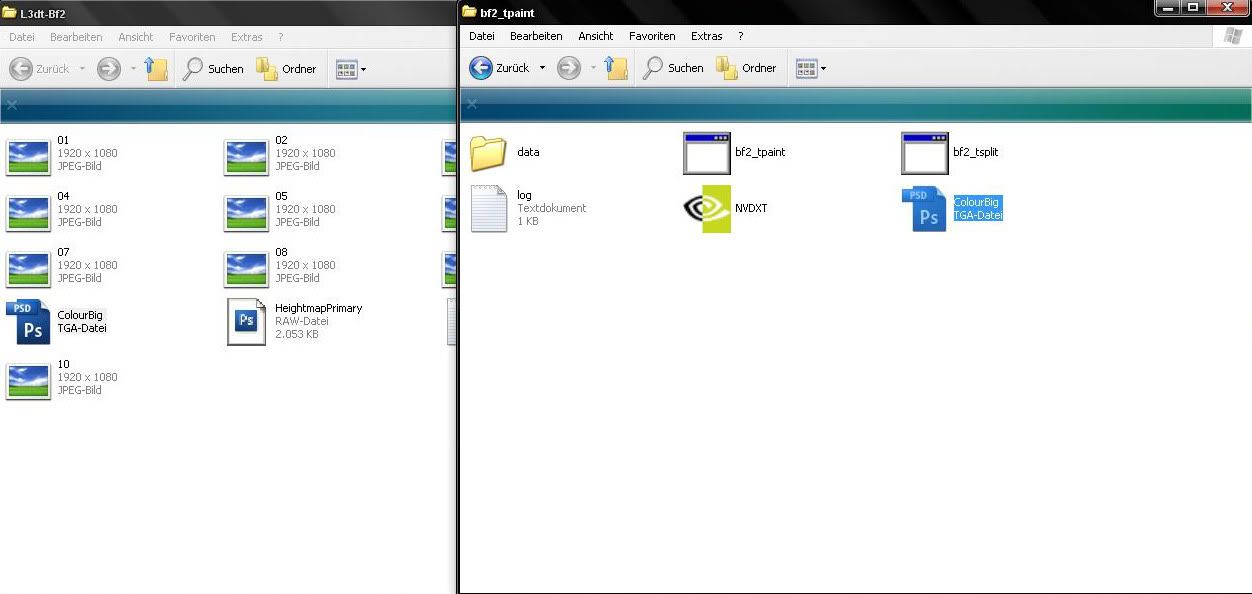Select ColourBig TGA file in L3dt-Bf2 window
The image size is (1252, 594).
click(x=28, y=321)
